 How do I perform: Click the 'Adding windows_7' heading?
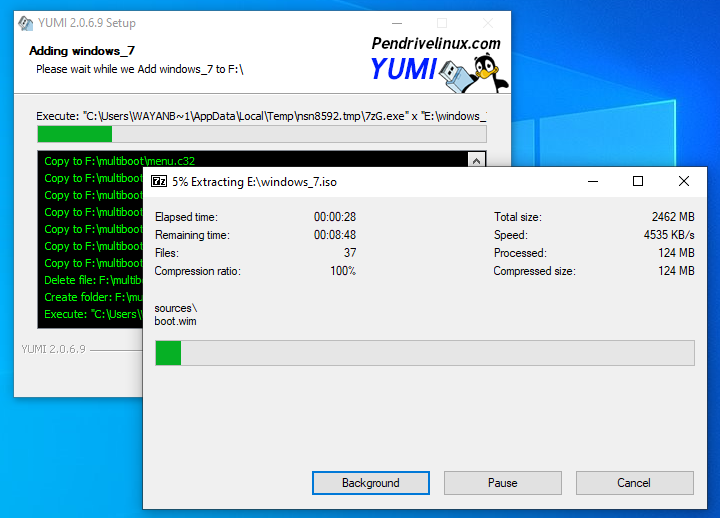pyautogui.click(x=82, y=51)
